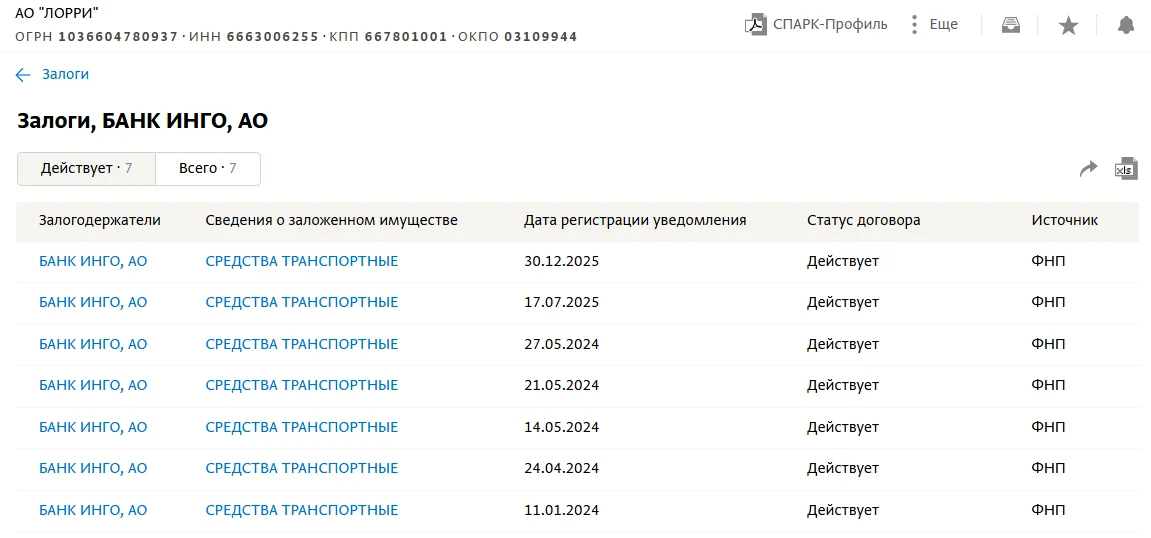Click the date 11.01.2024
Screen dimensions: 1151x538
pos(562,510)
